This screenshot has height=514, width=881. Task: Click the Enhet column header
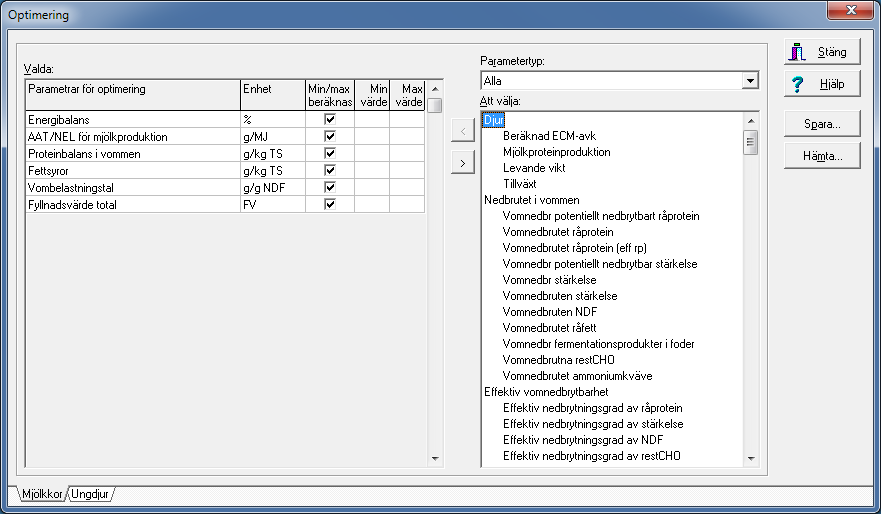point(273,95)
